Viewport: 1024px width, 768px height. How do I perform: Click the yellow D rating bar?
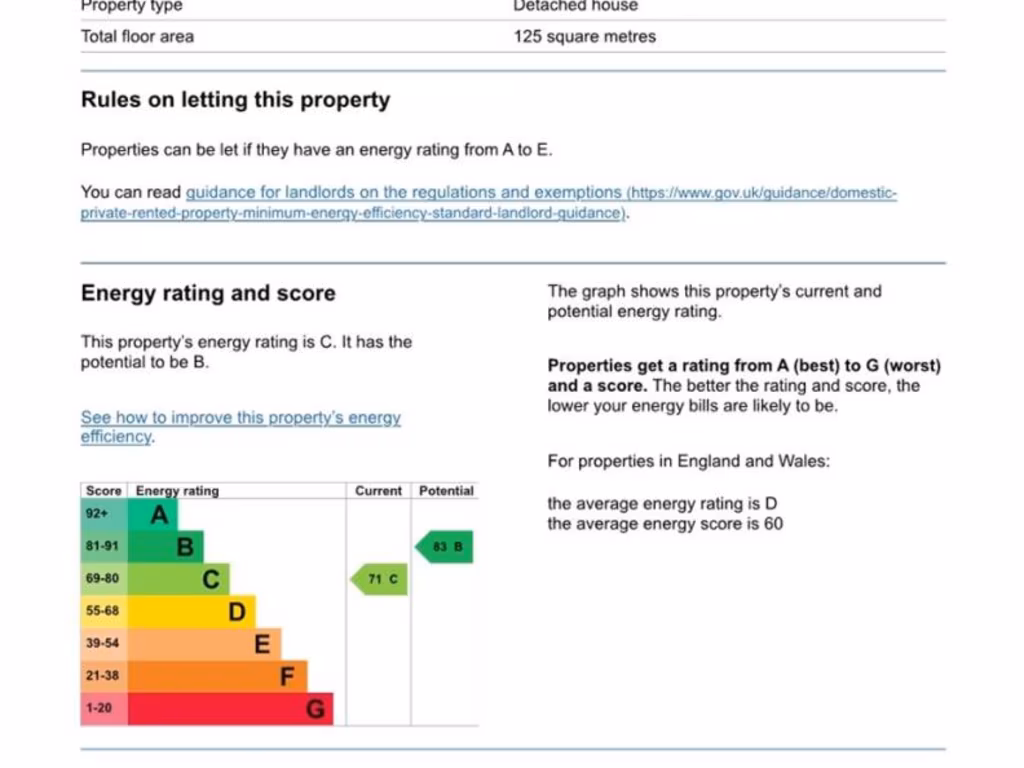pos(192,611)
